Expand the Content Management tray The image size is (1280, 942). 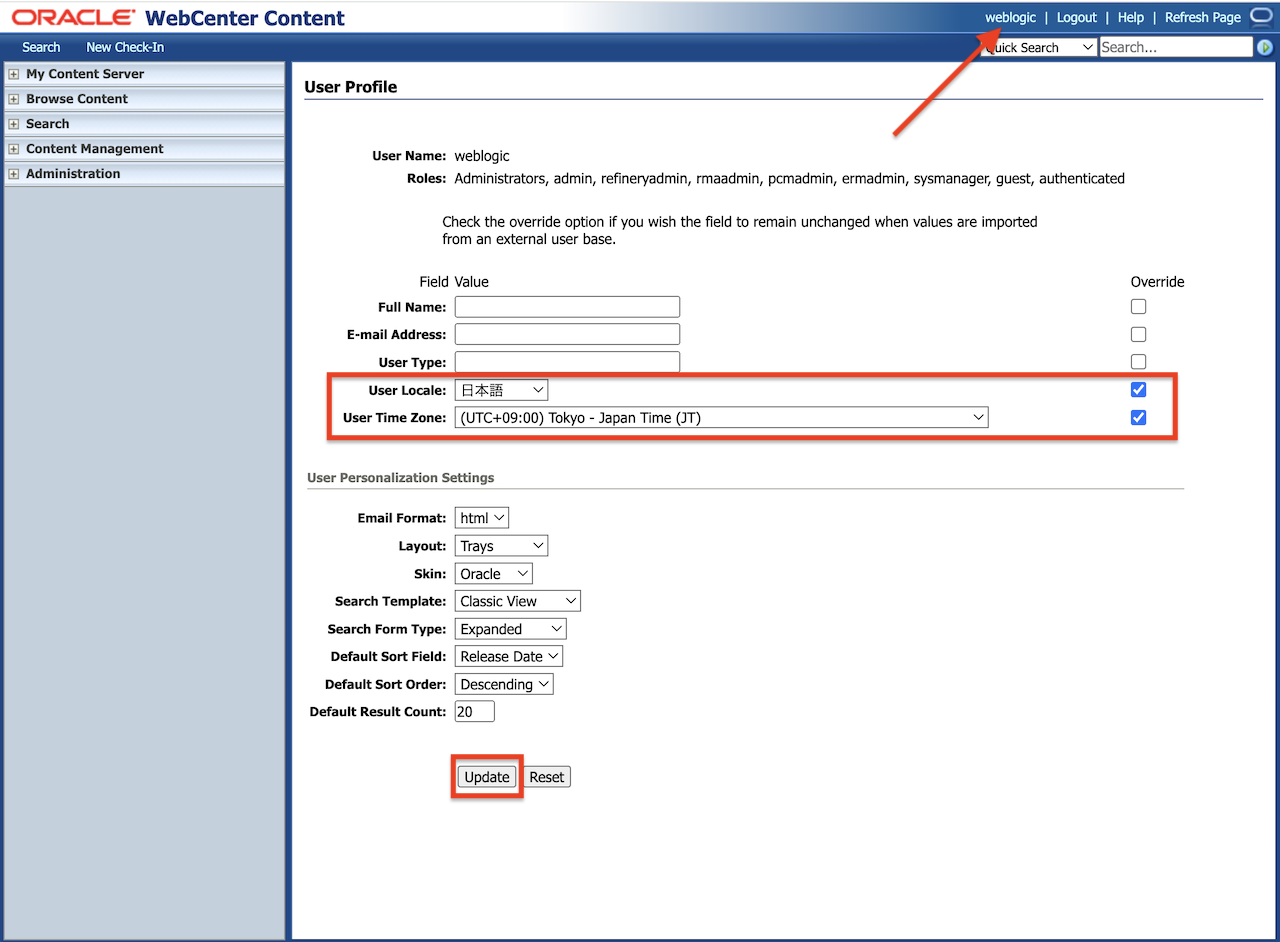14,149
